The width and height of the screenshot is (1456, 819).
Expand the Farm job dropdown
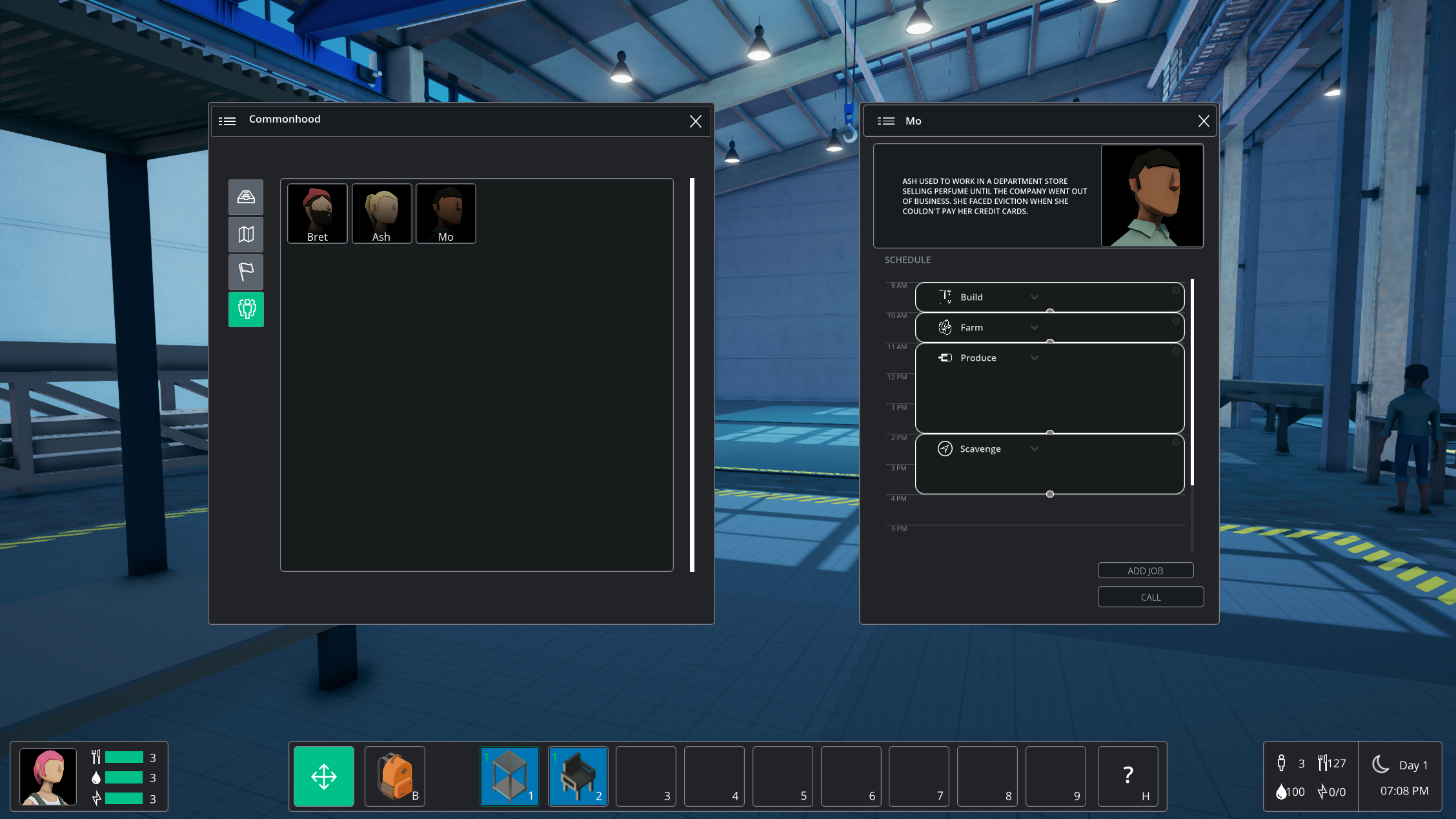1035,328
